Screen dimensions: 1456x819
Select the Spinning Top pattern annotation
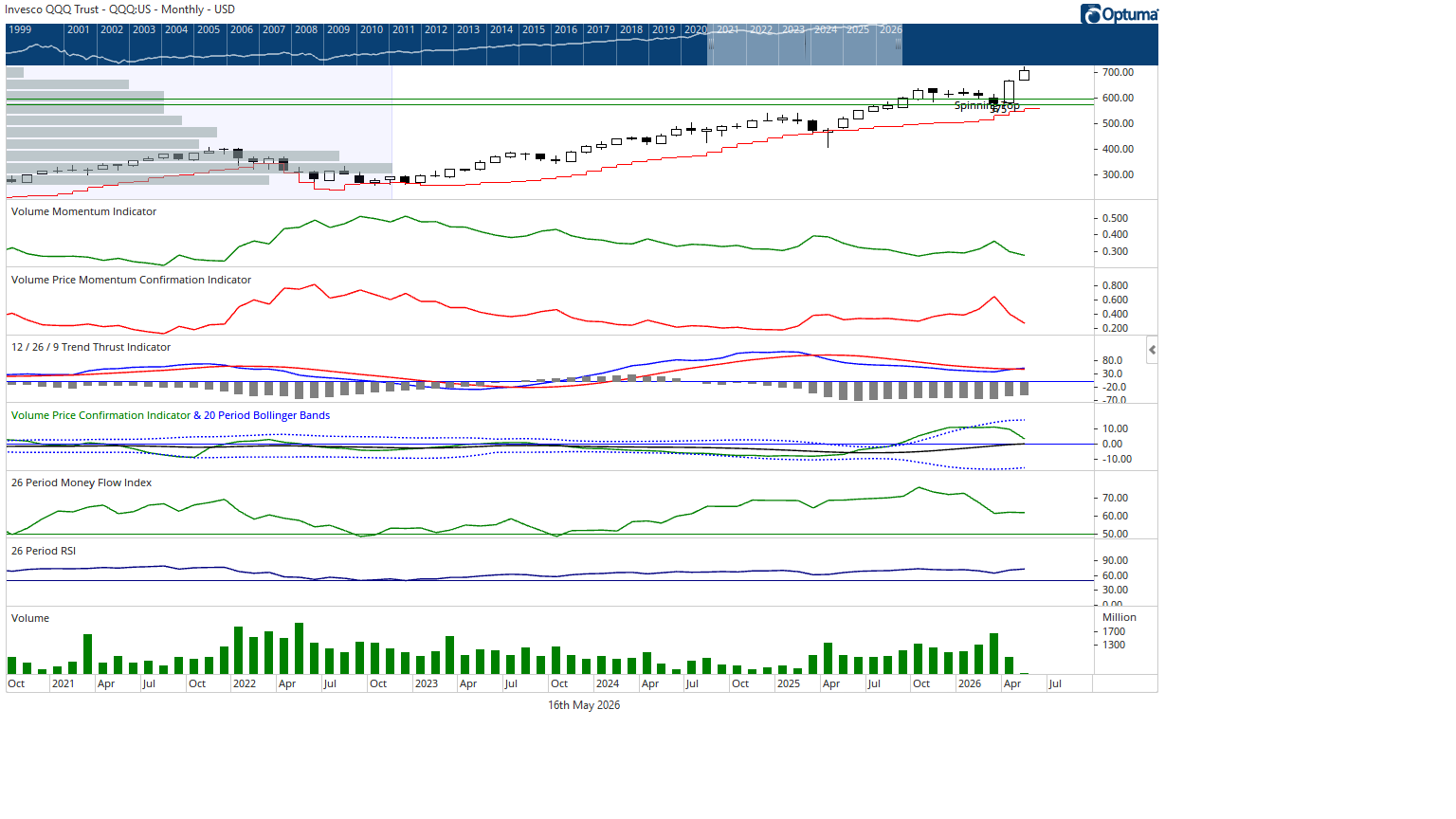coord(987,105)
